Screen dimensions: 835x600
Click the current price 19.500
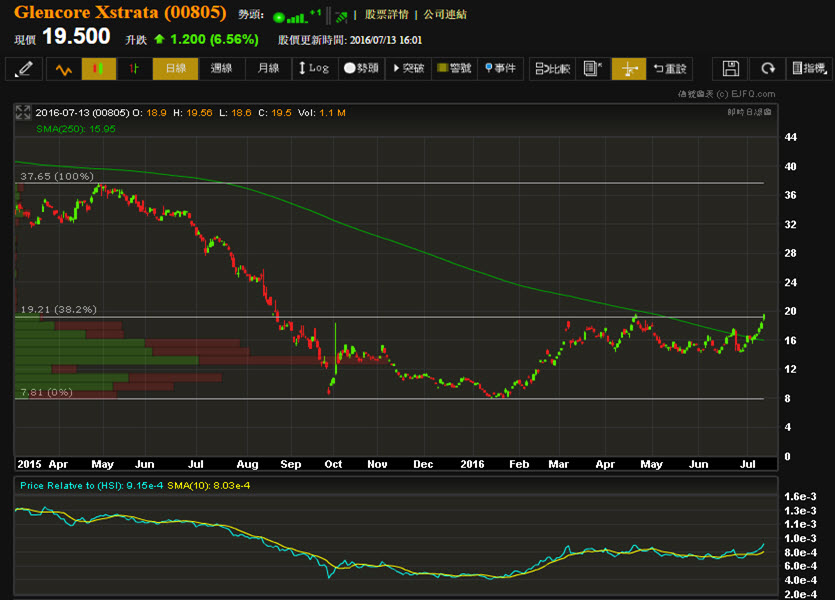[76, 37]
